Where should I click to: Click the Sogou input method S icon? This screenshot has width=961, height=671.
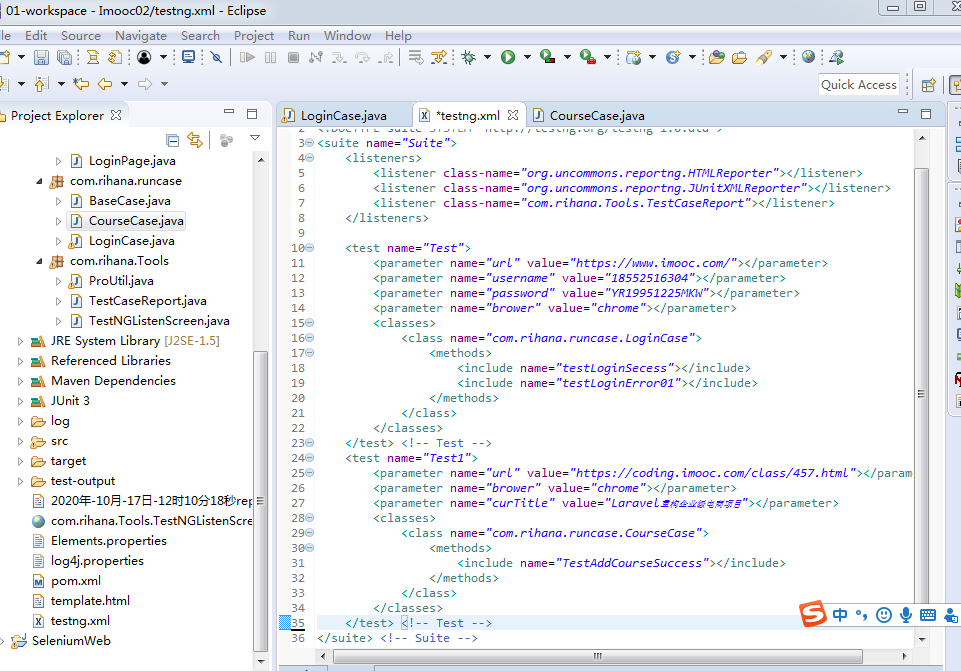[x=814, y=615]
